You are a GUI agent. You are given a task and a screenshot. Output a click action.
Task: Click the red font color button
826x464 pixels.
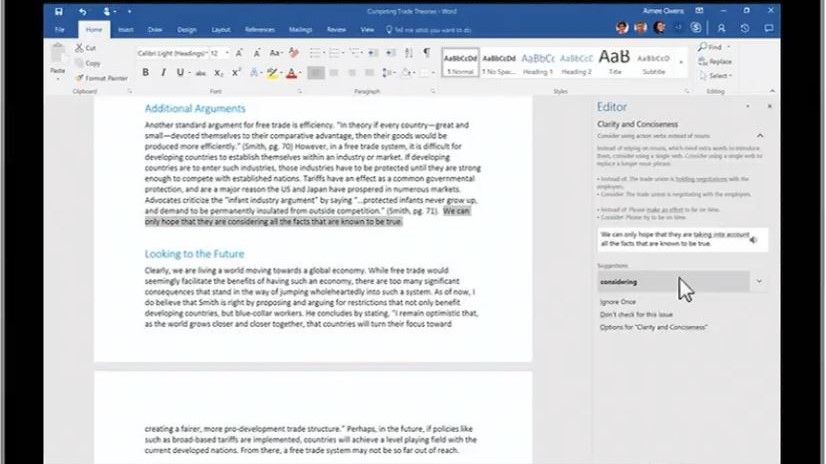point(291,73)
